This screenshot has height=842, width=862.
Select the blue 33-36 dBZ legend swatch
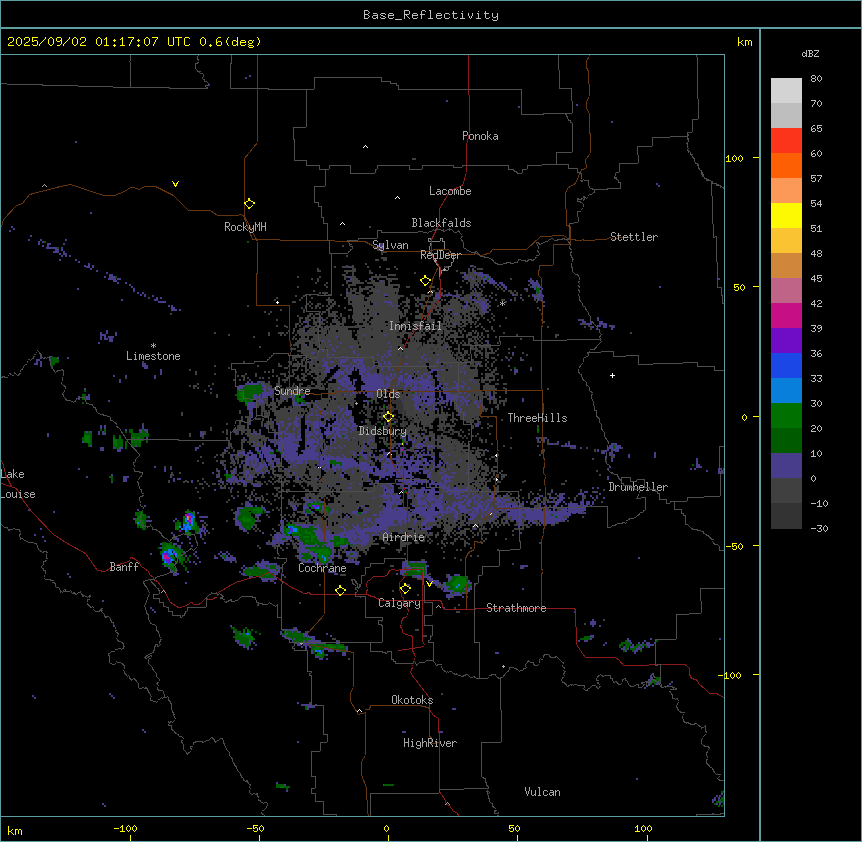tap(786, 365)
